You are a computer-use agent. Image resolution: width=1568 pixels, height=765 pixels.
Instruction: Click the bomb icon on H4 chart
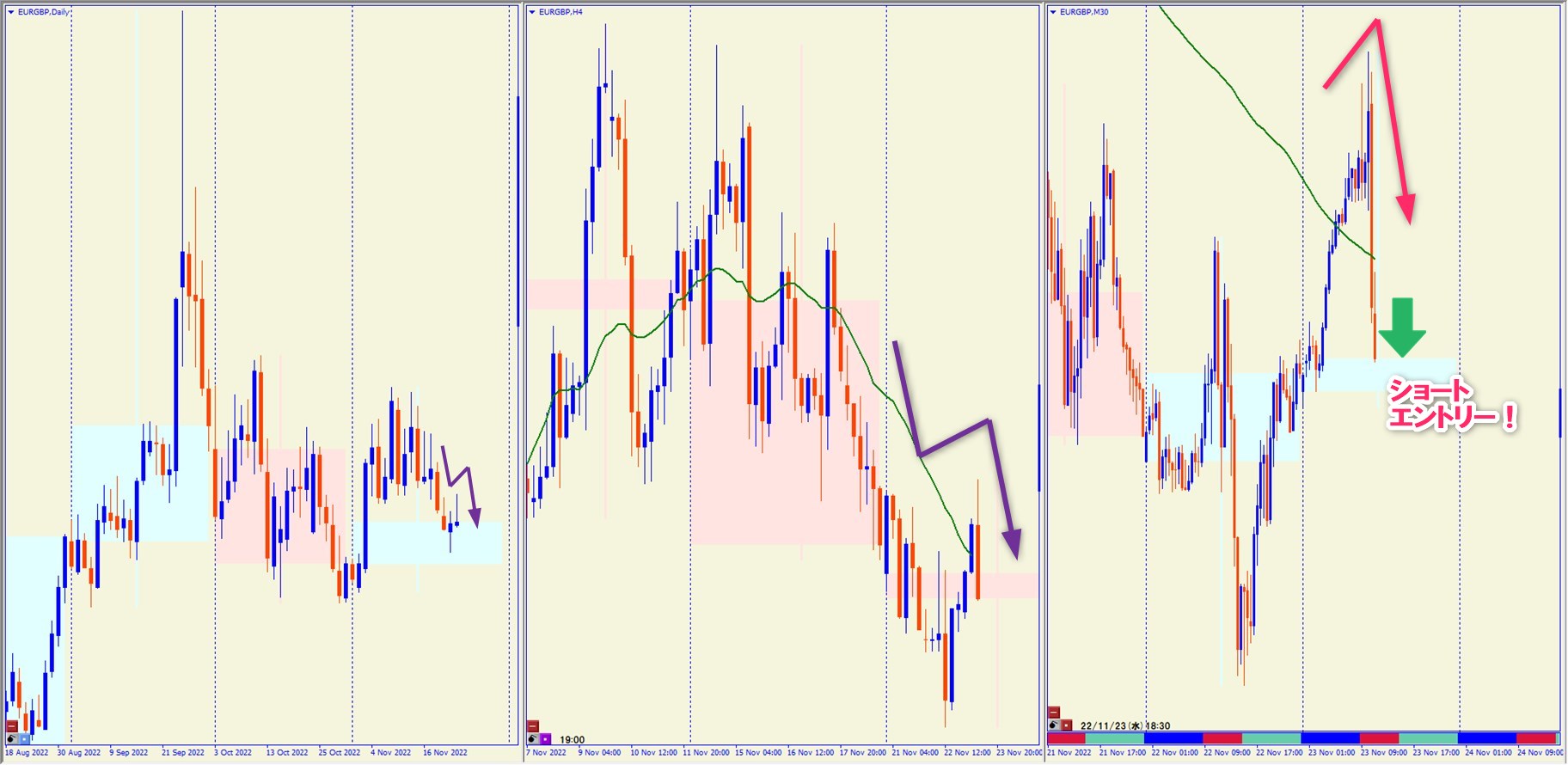tap(533, 738)
